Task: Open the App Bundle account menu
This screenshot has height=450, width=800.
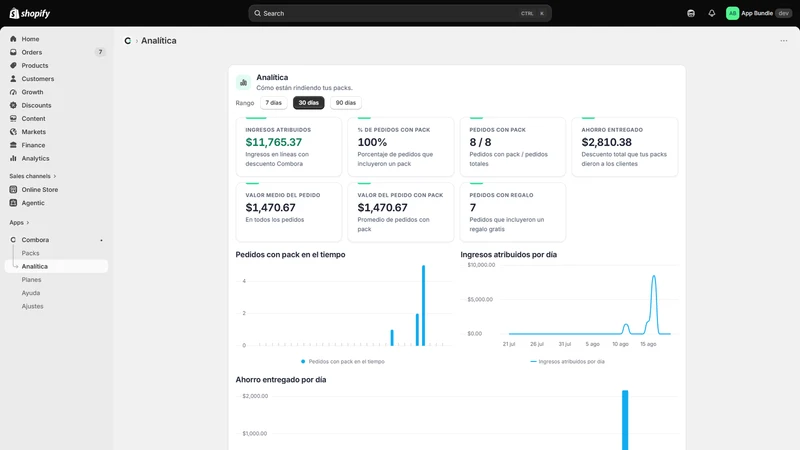Action: click(x=759, y=13)
